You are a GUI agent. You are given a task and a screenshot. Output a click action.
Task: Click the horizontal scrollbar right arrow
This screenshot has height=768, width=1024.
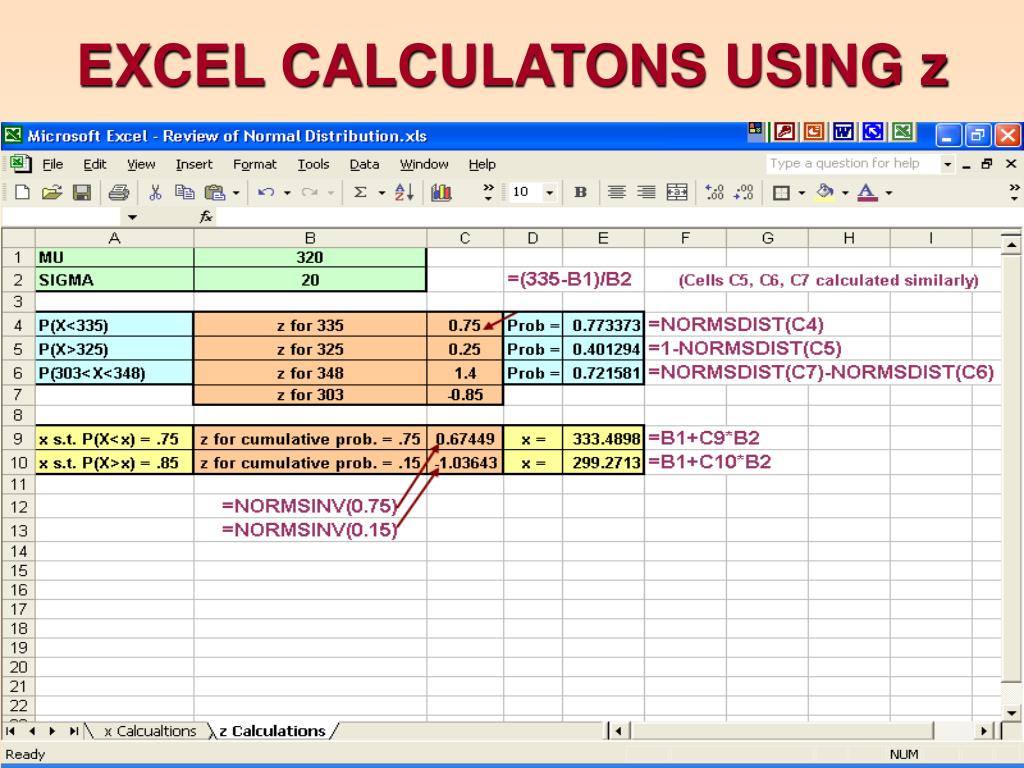(x=984, y=731)
